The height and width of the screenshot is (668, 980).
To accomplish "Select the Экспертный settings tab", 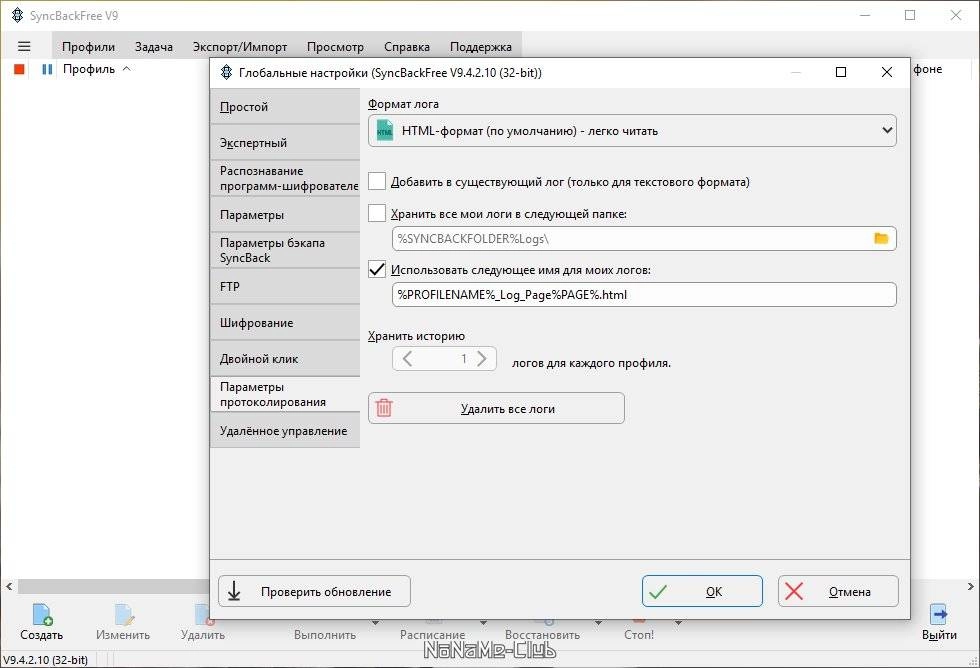I will (x=286, y=142).
